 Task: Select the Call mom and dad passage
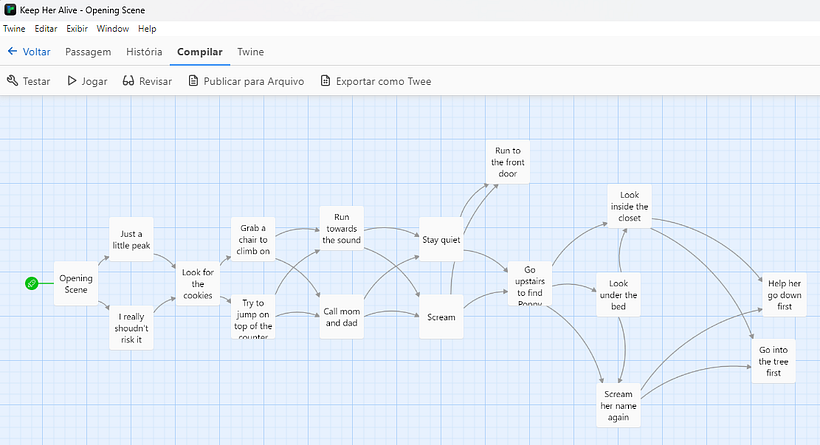[342, 316]
